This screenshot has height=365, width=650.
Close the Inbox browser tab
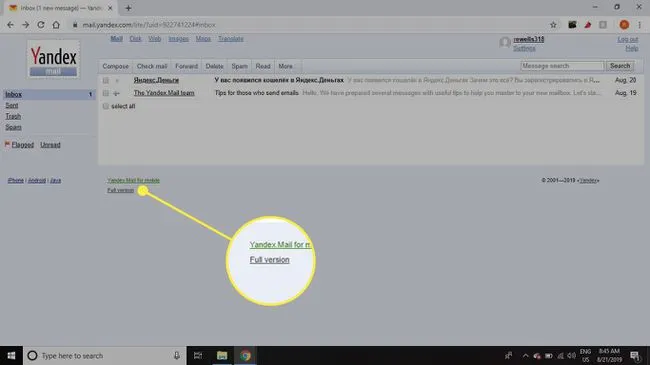(110, 8)
